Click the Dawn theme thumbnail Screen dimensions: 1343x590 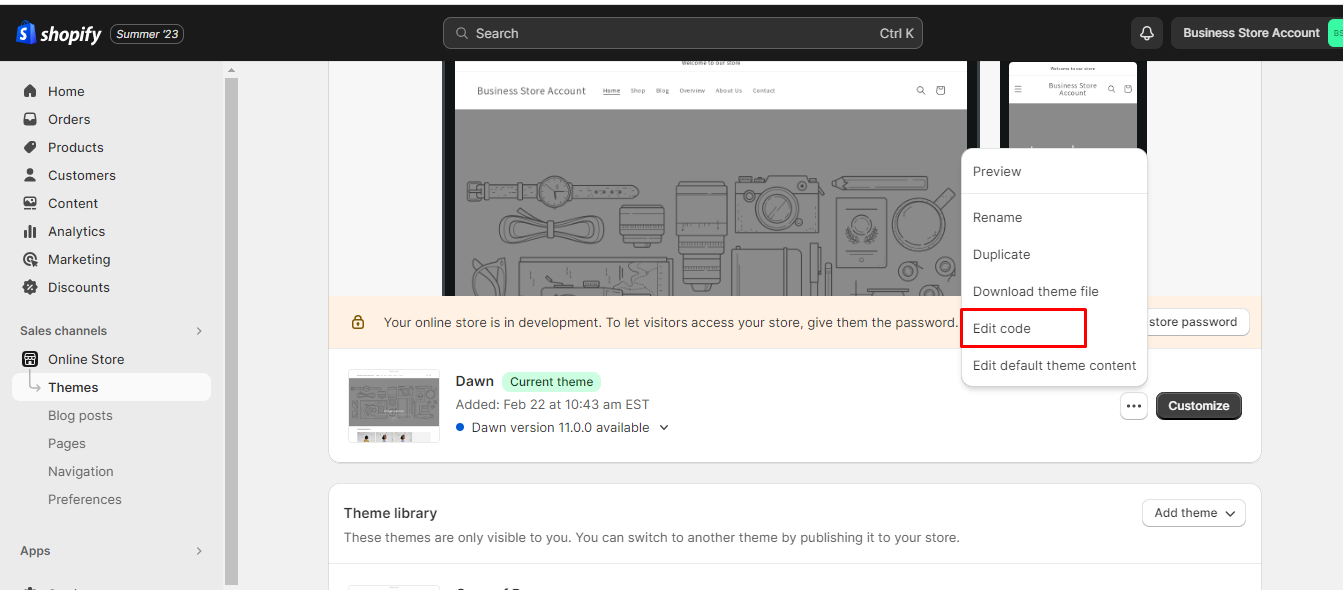(x=394, y=406)
